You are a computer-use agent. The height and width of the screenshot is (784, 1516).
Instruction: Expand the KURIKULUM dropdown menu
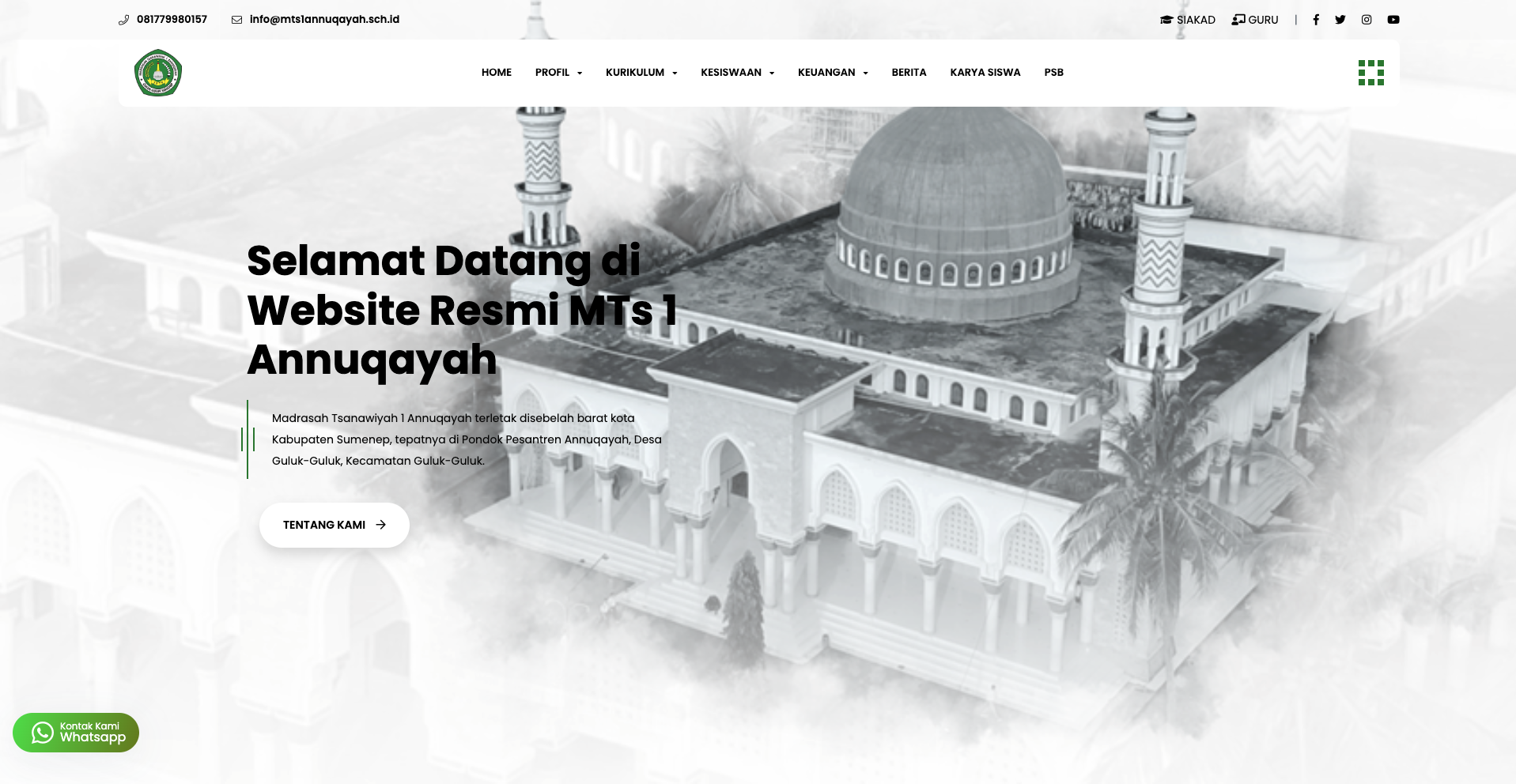pos(641,73)
